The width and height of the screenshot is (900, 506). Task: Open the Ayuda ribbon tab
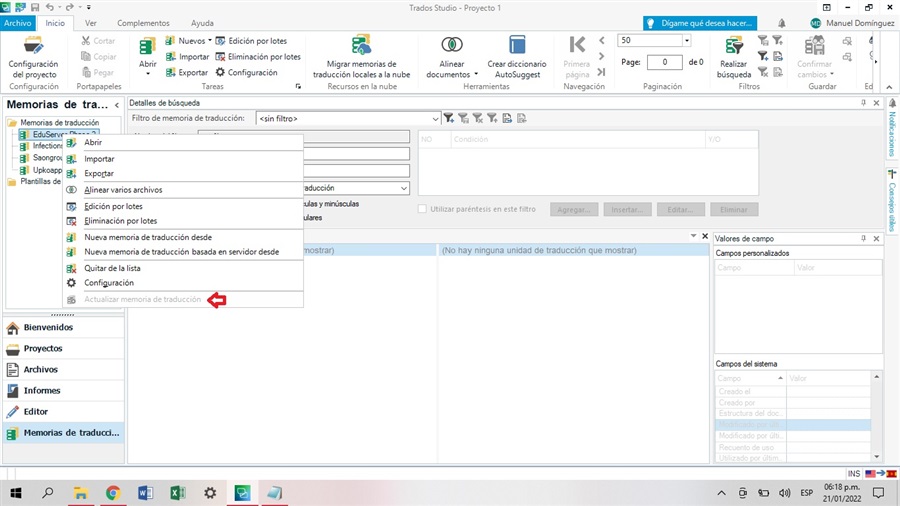pos(202,23)
